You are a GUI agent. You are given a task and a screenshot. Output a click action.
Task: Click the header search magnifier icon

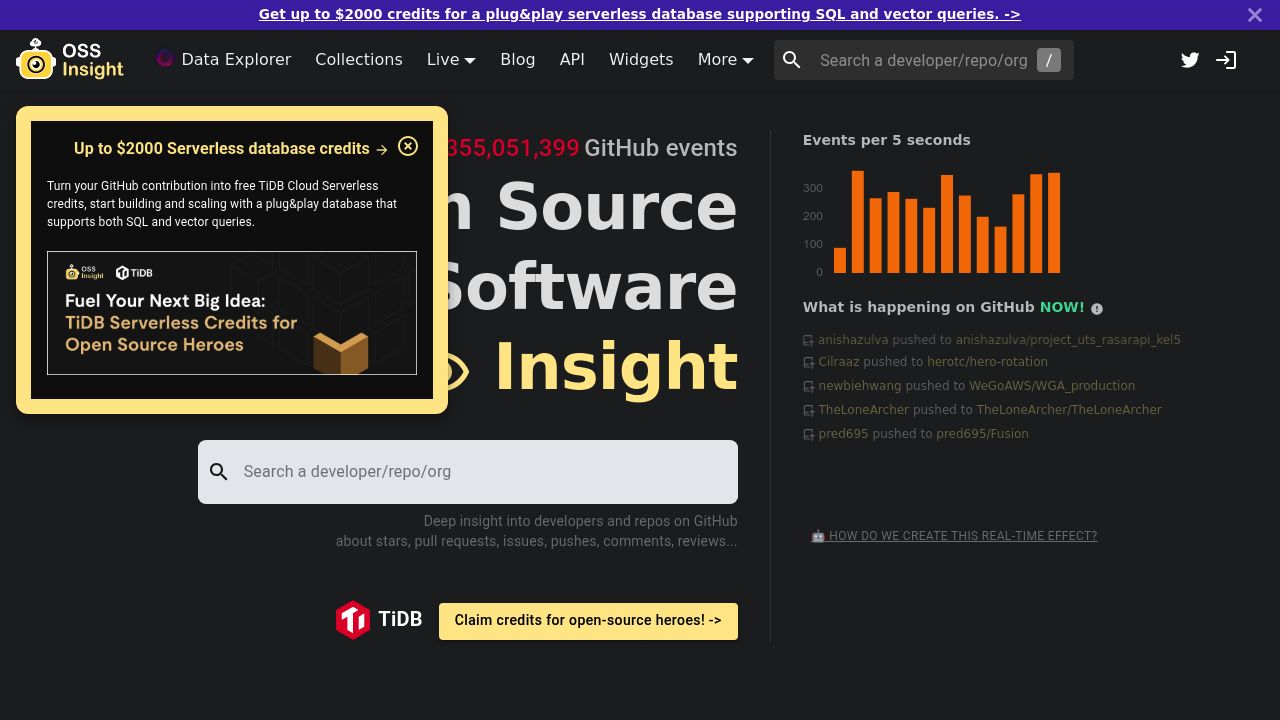pos(792,60)
